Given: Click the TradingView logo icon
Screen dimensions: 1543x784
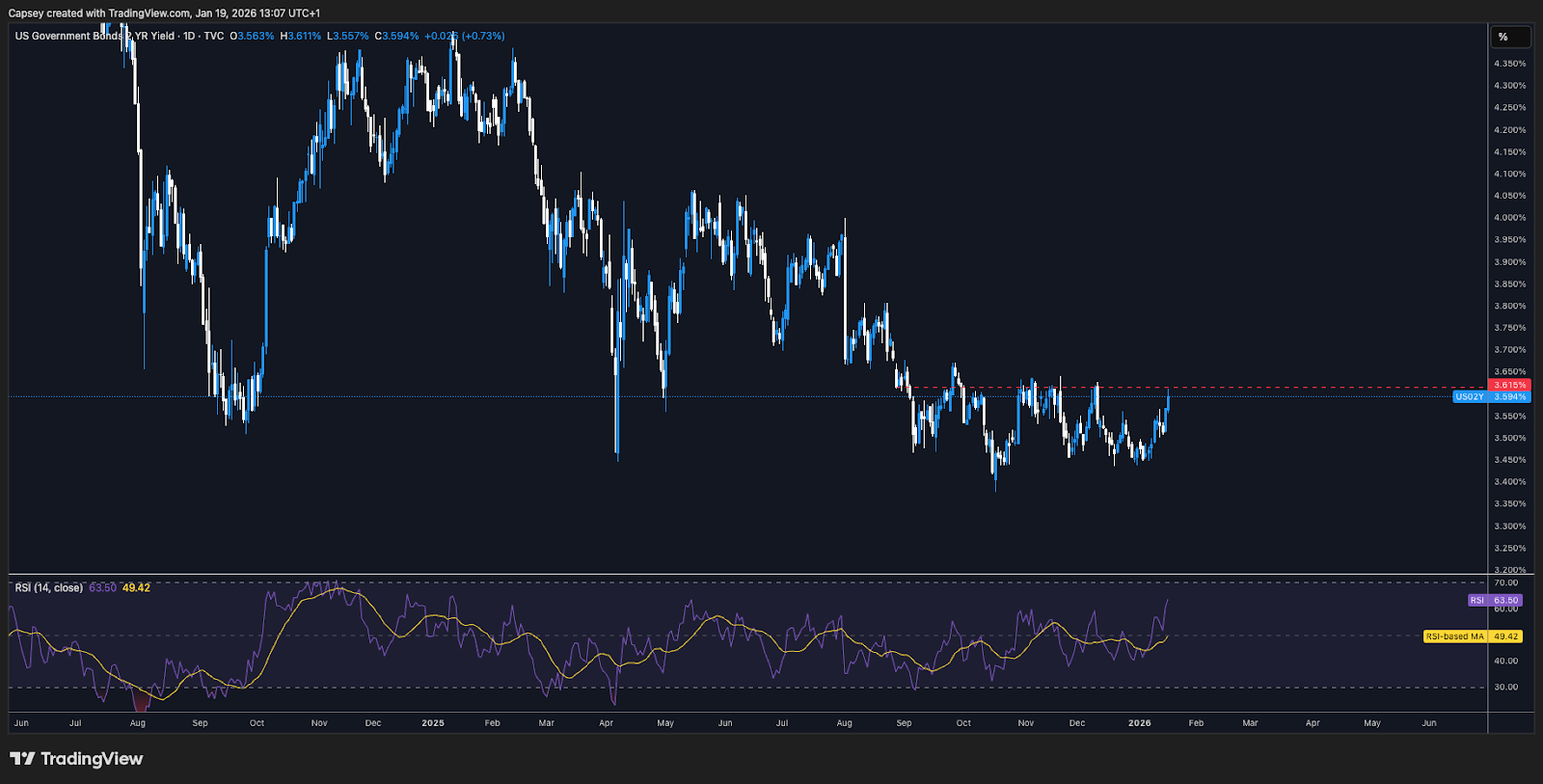Looking at the screenshot, I should 22,759.
